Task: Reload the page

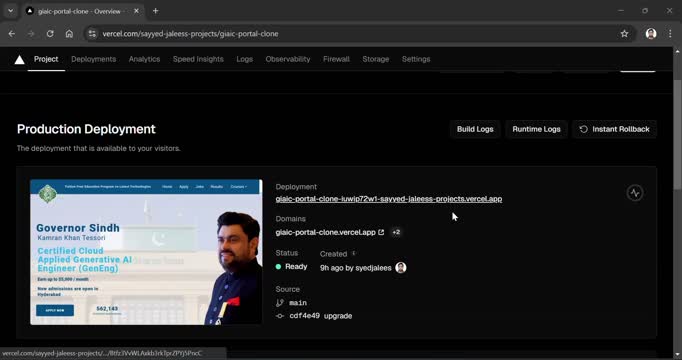Action: (x=50, y=33)
